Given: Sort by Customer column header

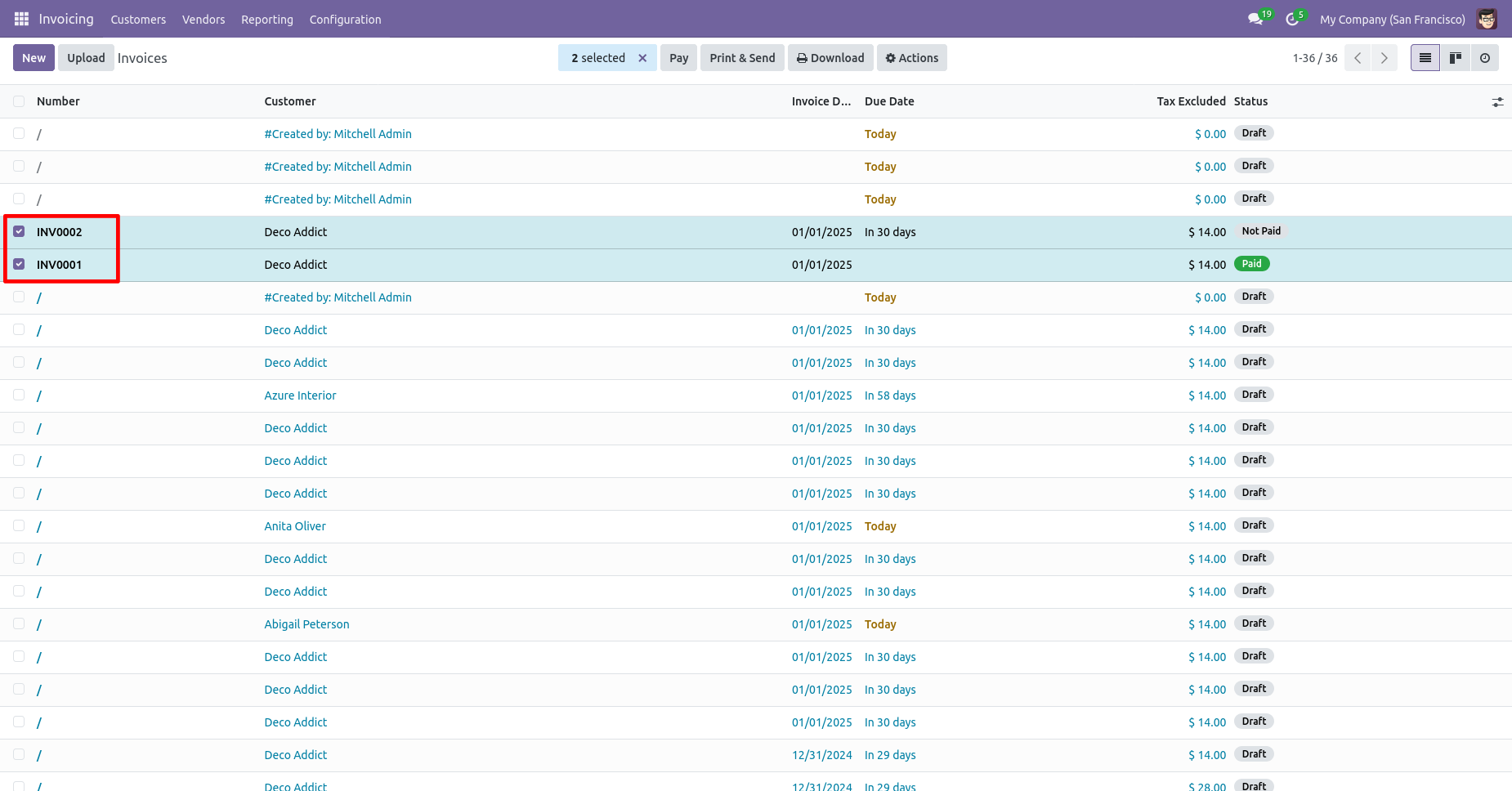Looking at the screenshot, I should [290, 101].
